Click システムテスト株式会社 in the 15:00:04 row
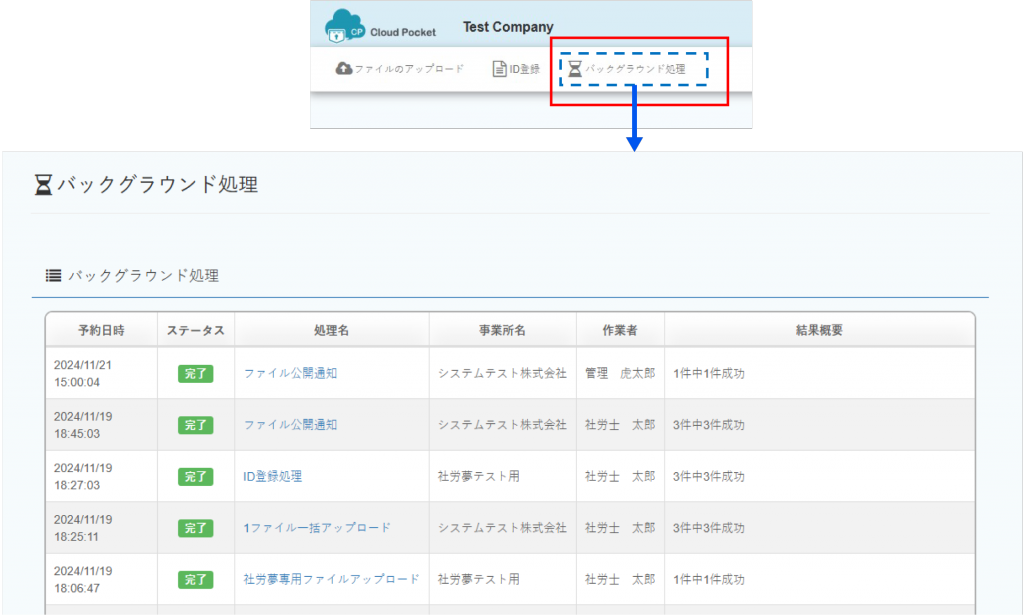This screenshot has width=1024, height=615. (502, 373)
